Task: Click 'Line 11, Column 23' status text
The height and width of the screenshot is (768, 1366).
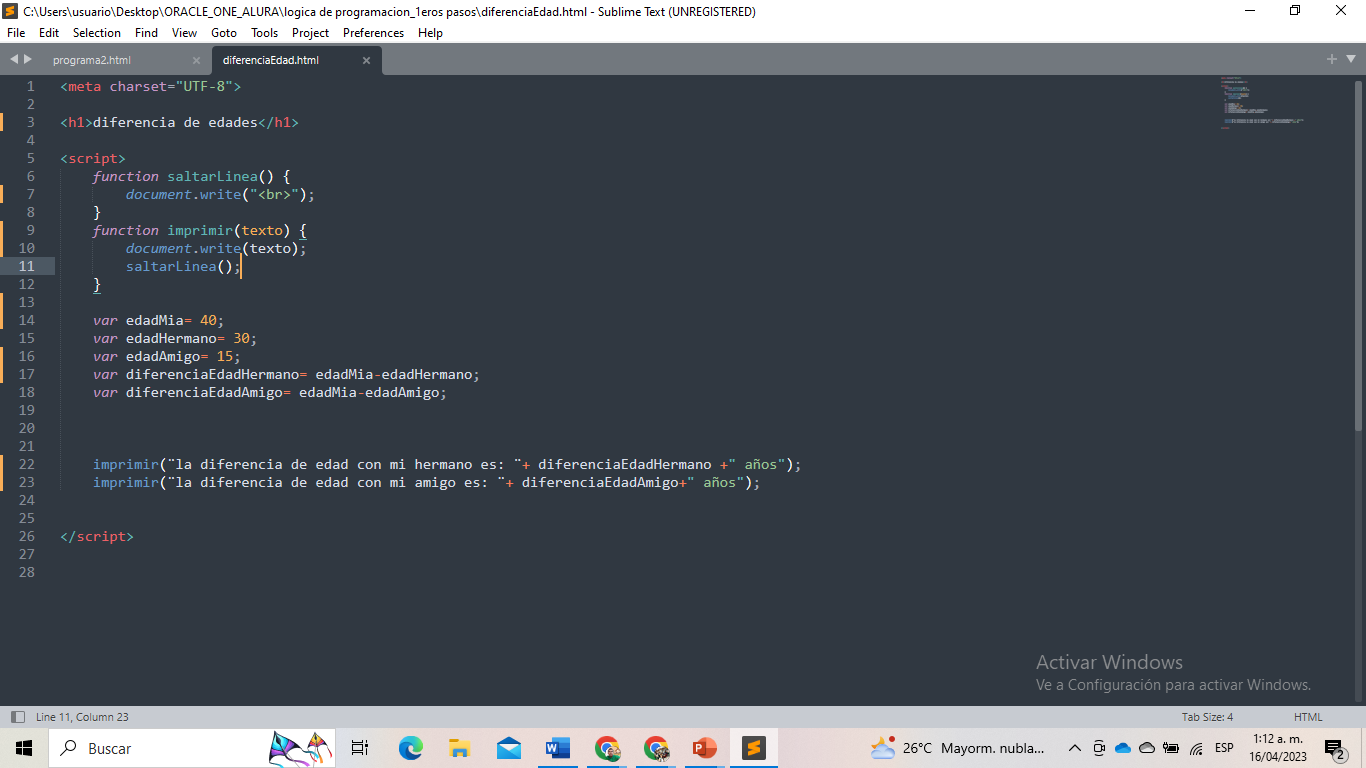Action: [x=82, y=717]
